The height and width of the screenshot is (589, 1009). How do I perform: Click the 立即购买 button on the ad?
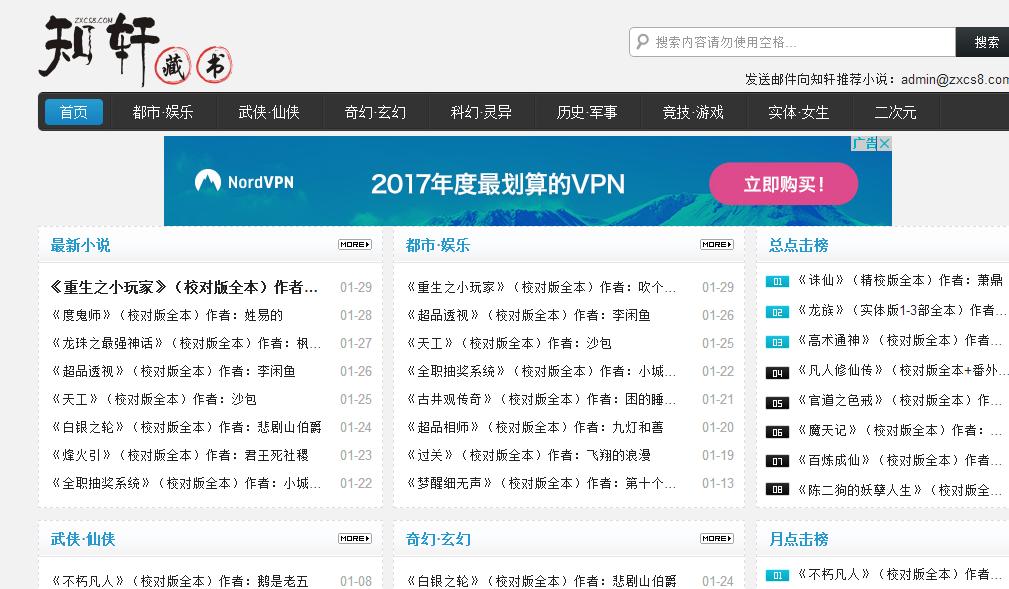point(783,184)
